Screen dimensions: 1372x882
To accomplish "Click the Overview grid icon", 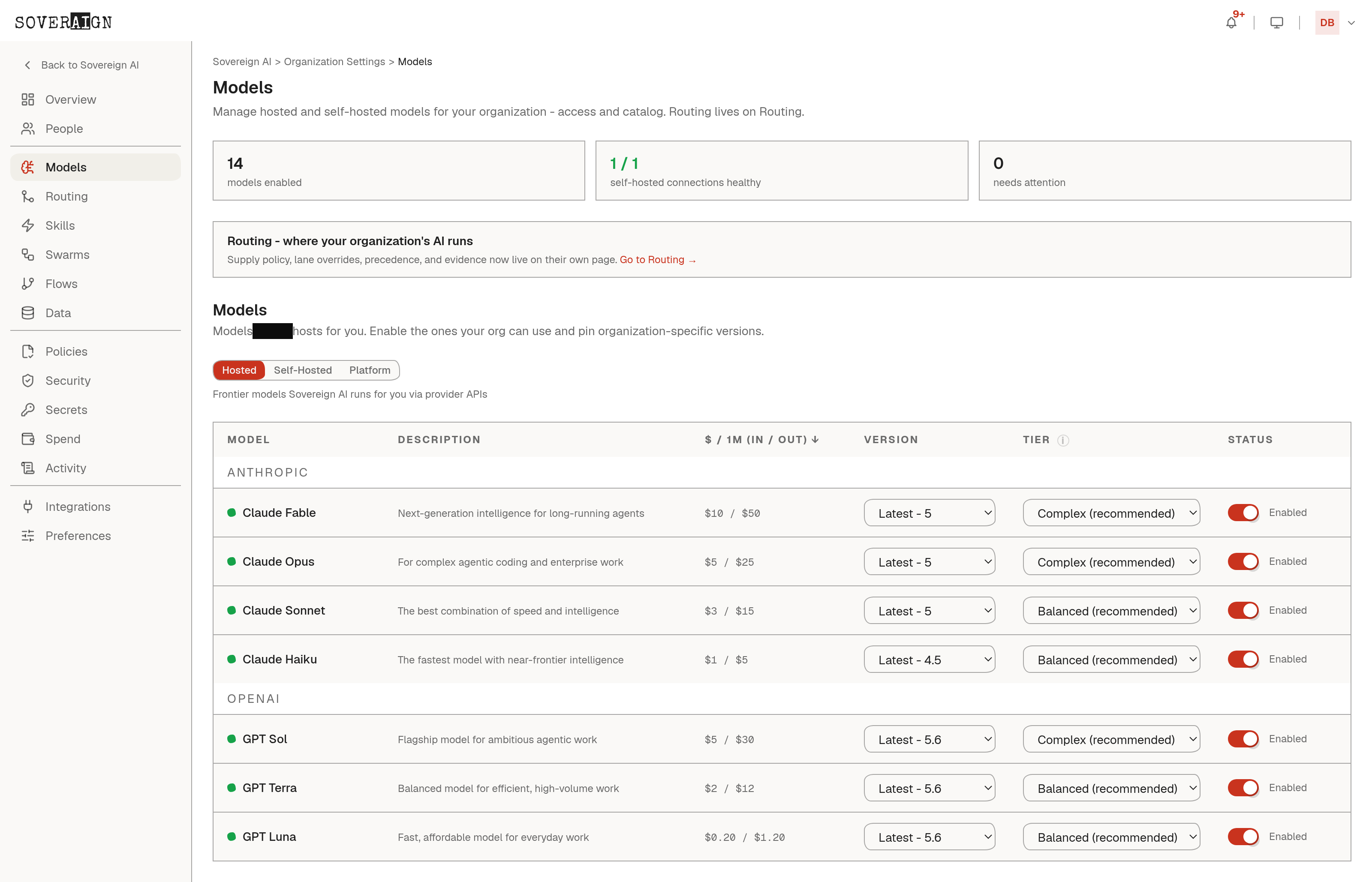I will (x=27, y=100).
